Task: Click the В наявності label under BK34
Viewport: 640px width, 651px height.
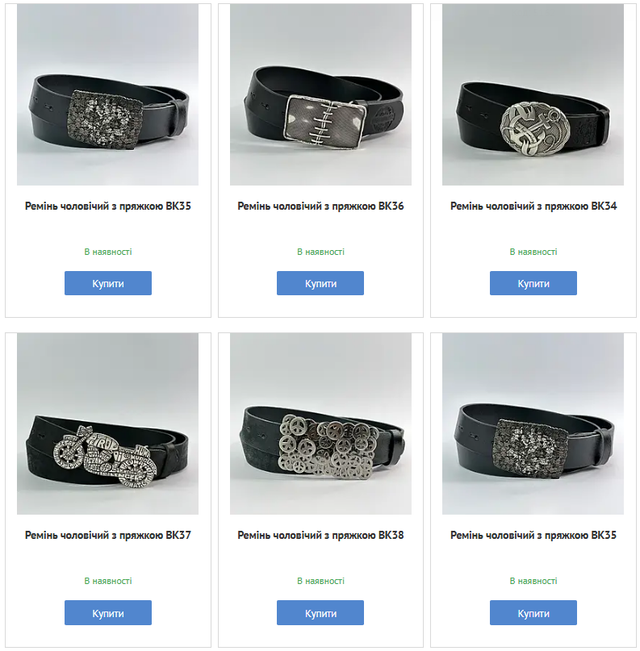Action: click(533, 252)
